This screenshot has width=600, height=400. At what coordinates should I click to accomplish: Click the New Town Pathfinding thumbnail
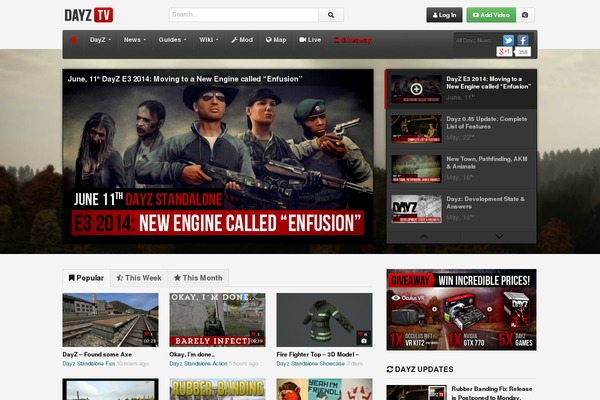pos(416,169)
